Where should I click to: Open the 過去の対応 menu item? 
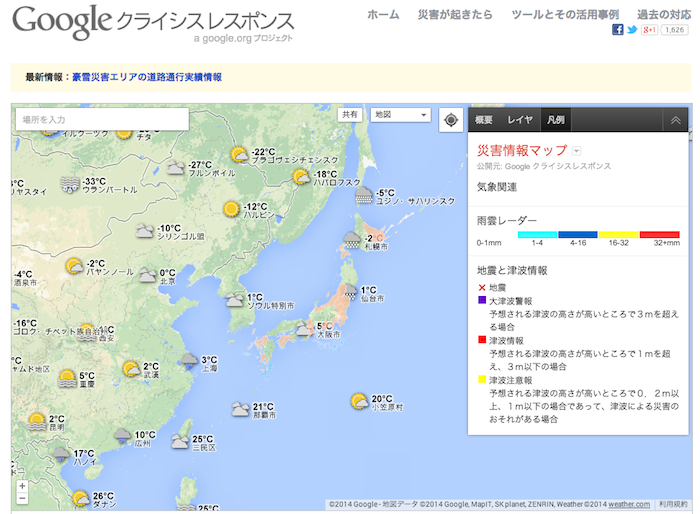click(664, 15)
